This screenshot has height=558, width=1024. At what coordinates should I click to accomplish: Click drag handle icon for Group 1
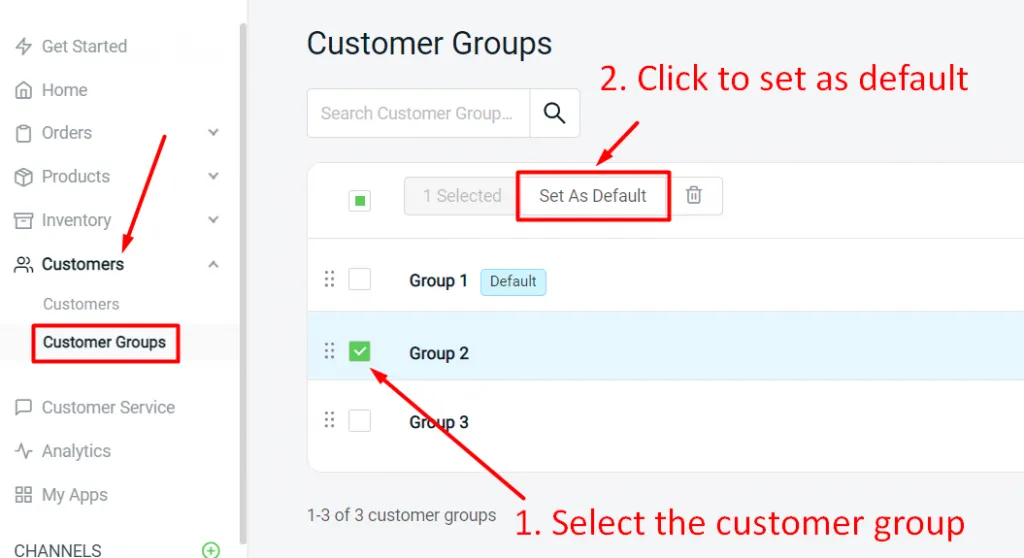(329, 279)
